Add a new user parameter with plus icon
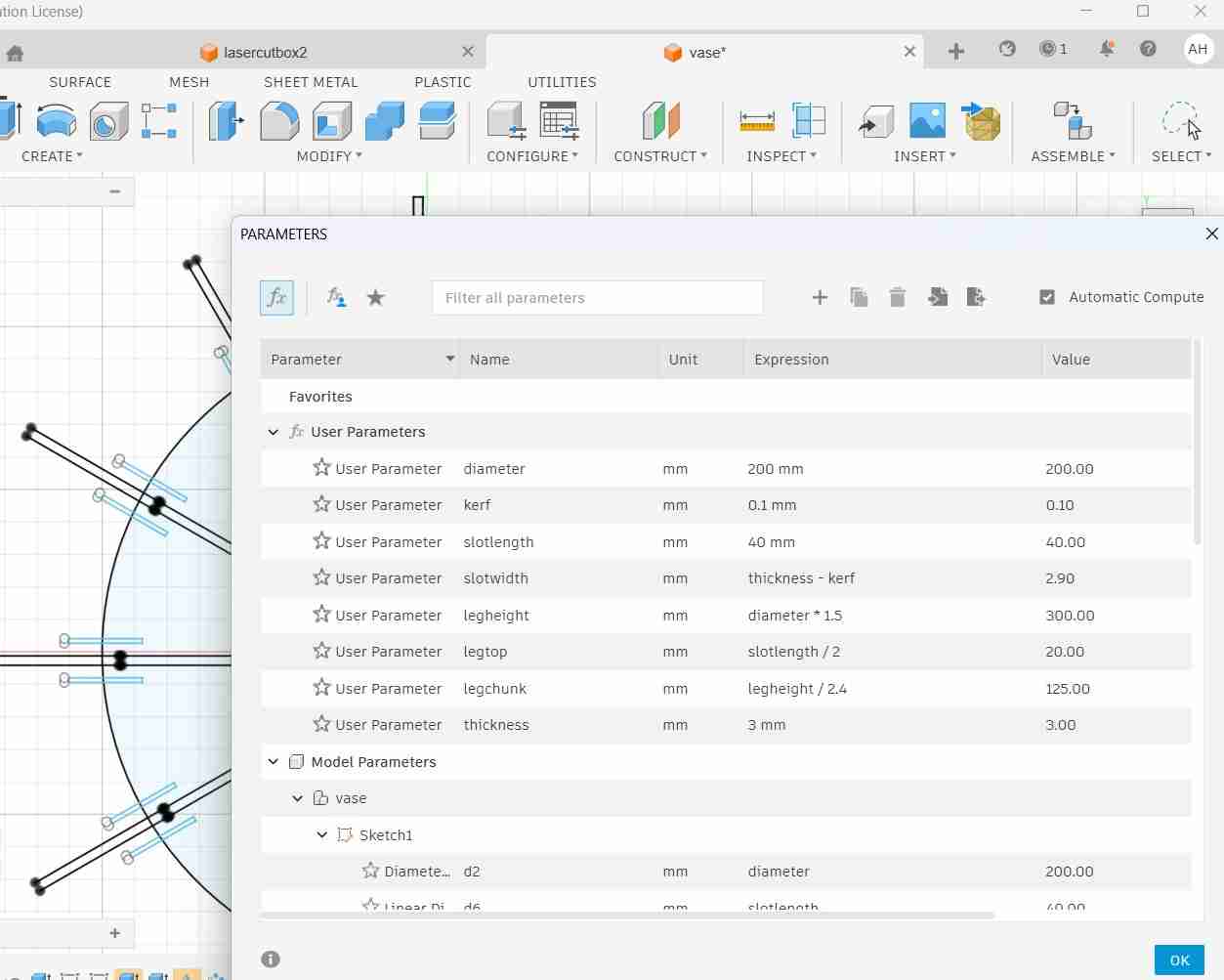The width and height of the screenshot is (1224, 980). [x=820, y=297]
